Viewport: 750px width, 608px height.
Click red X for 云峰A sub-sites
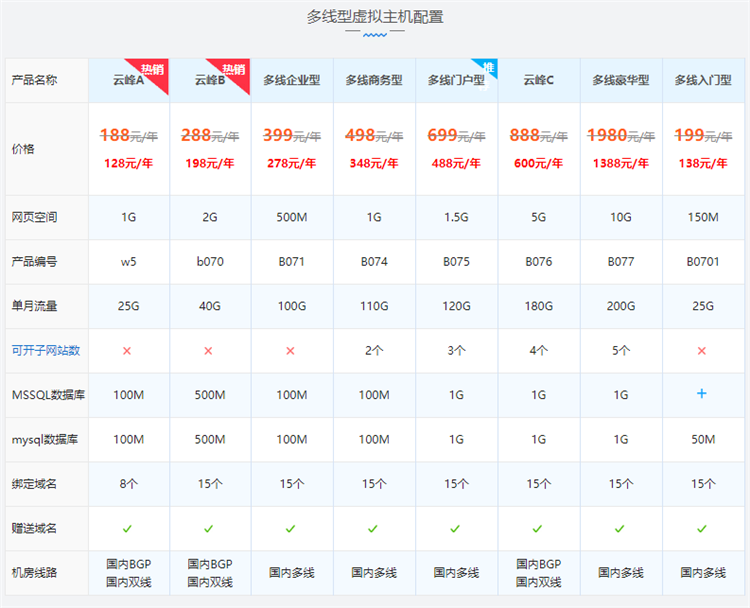click(127, 351)
